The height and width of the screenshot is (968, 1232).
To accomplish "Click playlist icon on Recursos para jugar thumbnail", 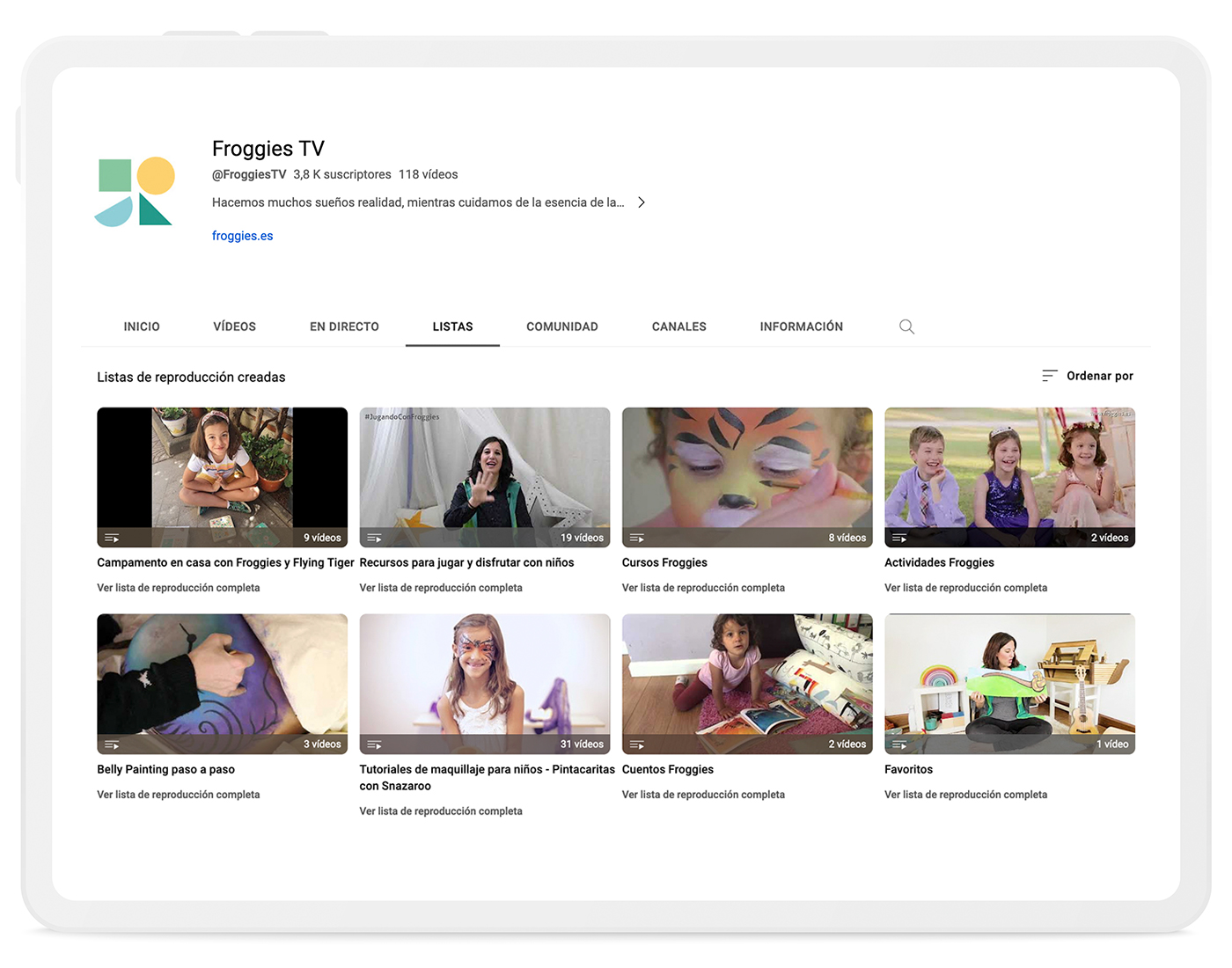I will click(x=374, y=538).
